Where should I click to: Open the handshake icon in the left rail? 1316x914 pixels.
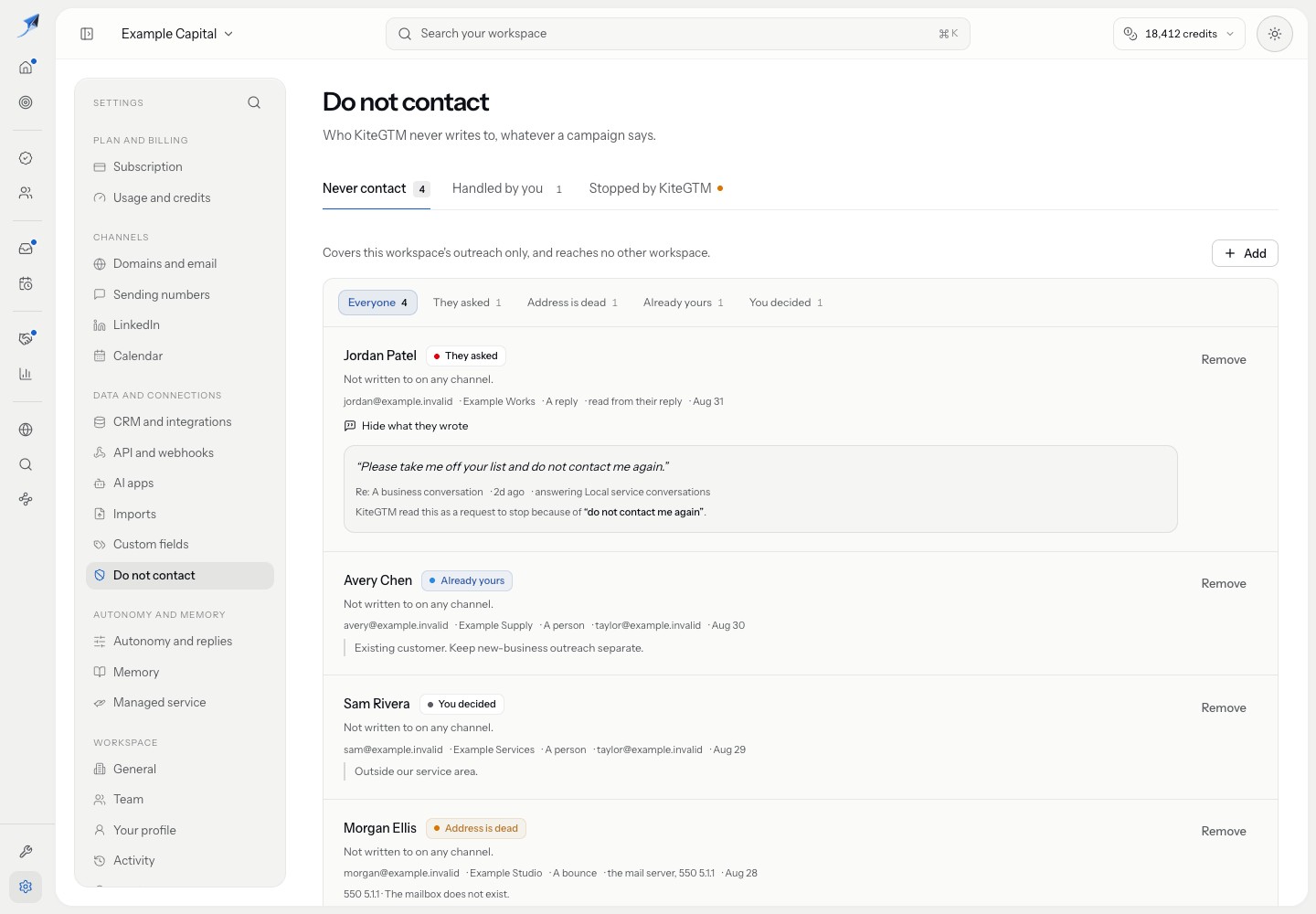pos(26,338)
